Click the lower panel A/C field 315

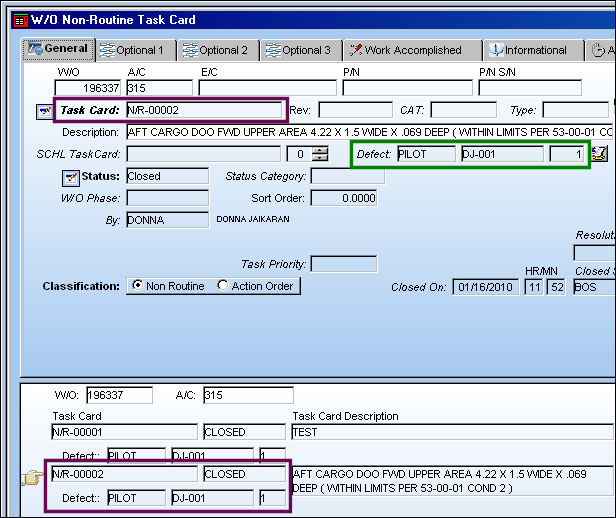(248, 395)
